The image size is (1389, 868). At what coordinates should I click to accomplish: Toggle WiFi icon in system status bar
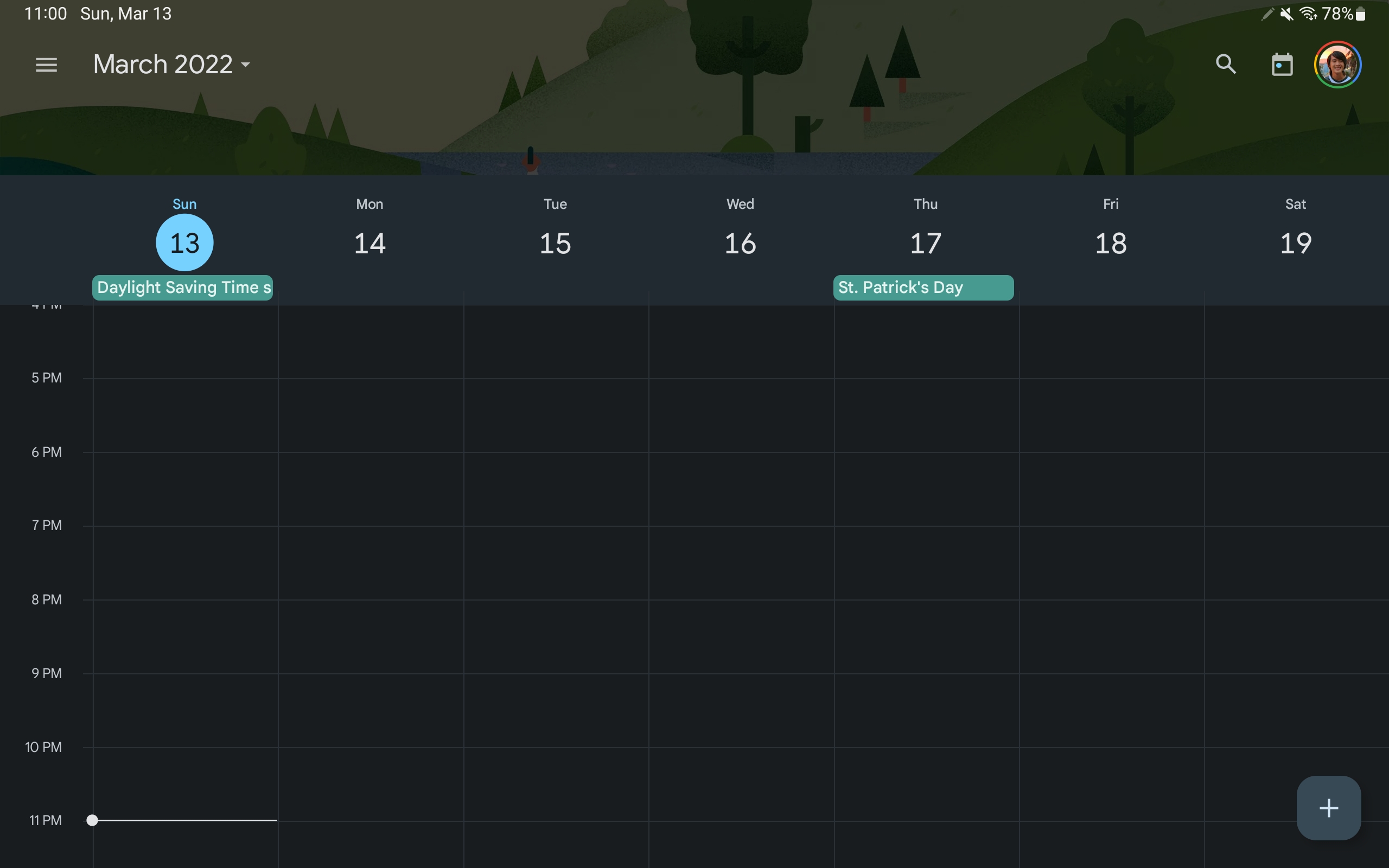[x=1311, y=13]
